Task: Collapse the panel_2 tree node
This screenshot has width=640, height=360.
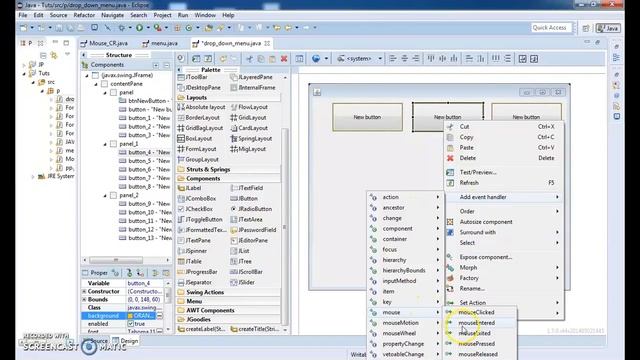Action: click(x=105, y=196)
